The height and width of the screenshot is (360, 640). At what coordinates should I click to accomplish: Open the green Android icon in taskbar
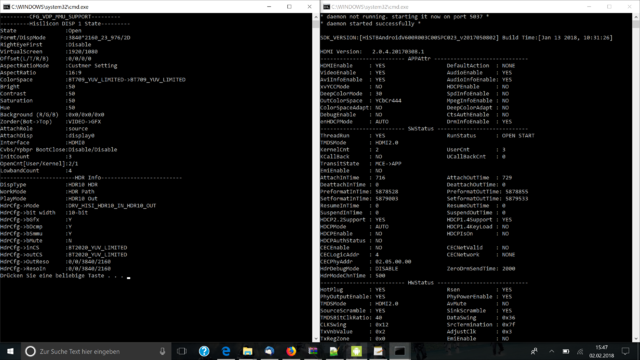[x=356, y=351]
